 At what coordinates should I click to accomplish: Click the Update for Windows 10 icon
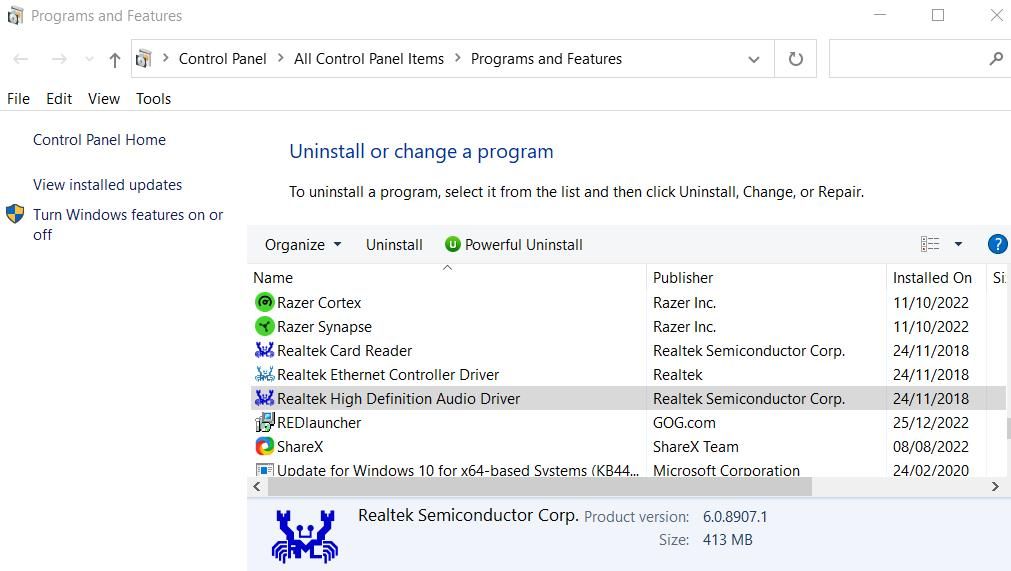(x=264, y=469)
